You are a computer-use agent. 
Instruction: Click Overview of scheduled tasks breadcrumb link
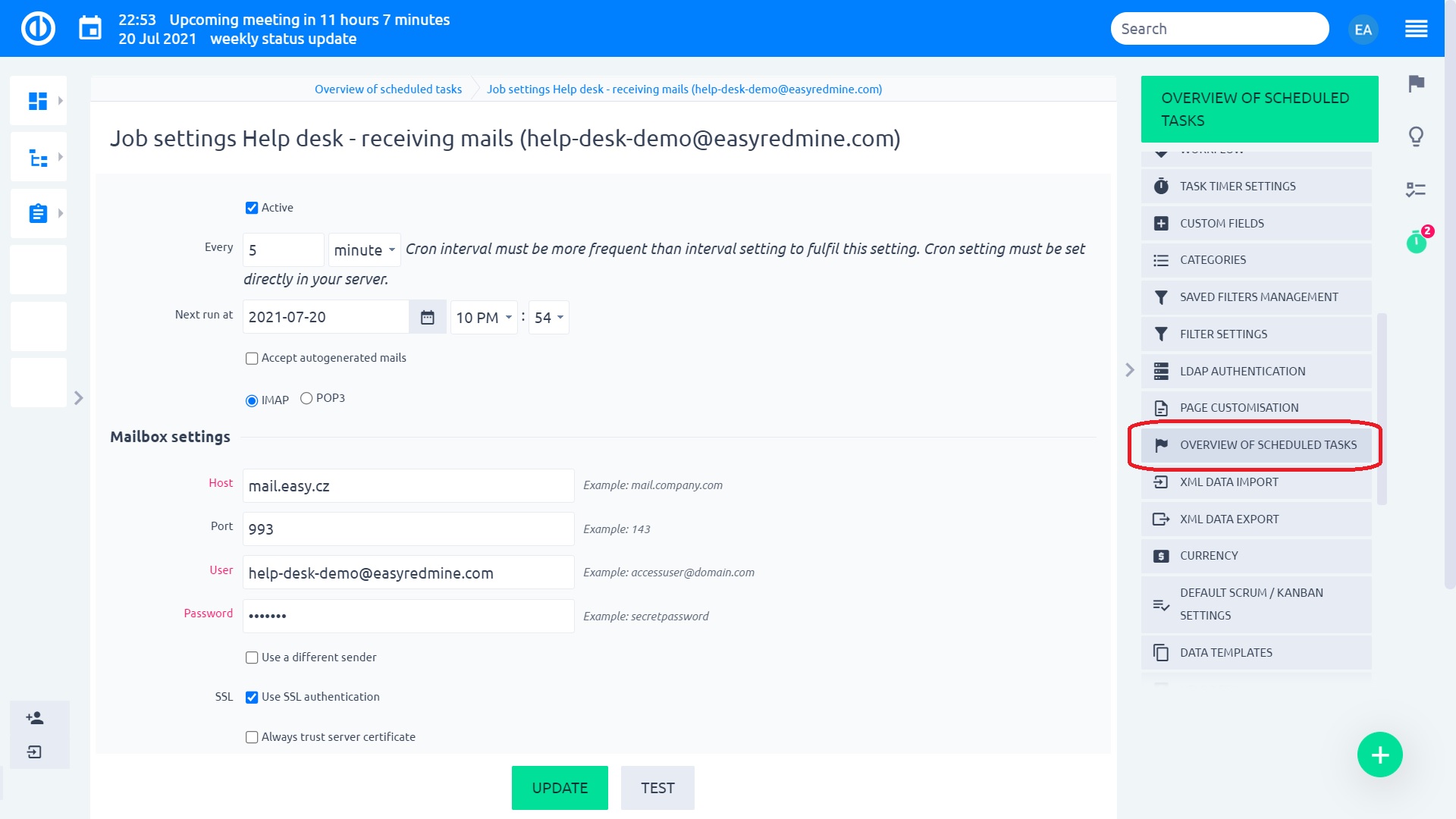[388, 89]
